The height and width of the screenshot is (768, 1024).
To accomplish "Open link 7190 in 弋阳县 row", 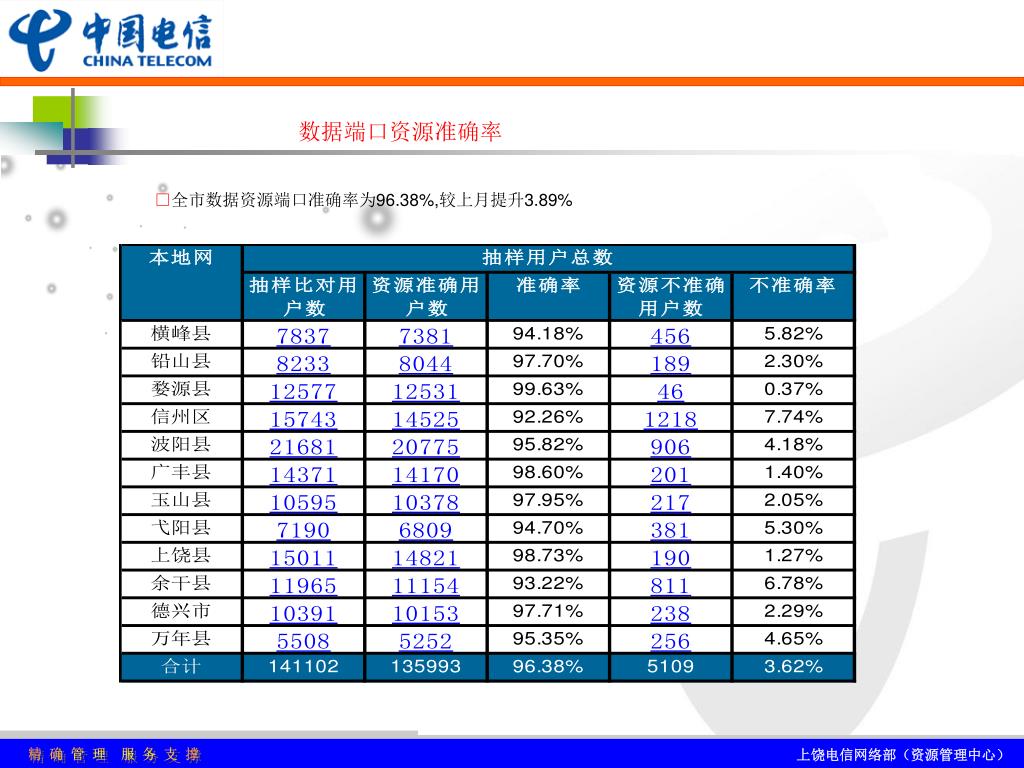I will (303, 530).
